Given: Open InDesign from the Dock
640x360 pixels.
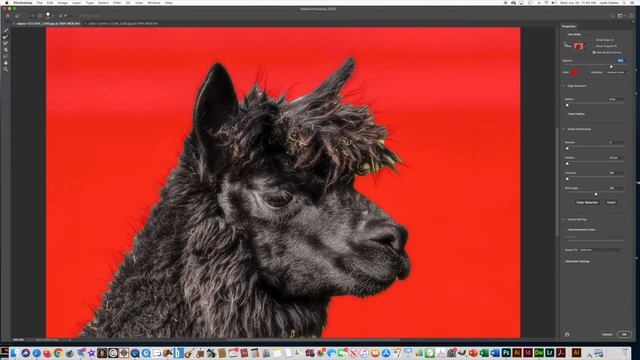Looking at the screenshot, I should (528, 353).
